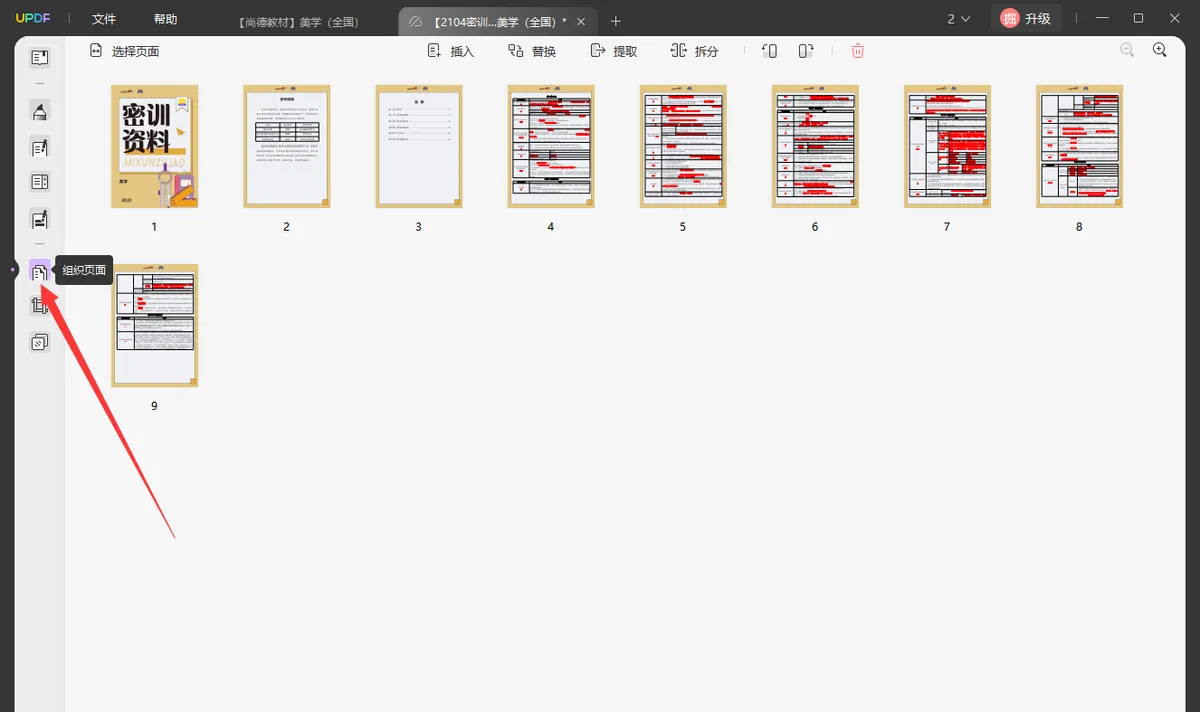The height and width of the screenshot is (712, 1200).
Task: Open the 帮助 menu
Action: [166, 19]
